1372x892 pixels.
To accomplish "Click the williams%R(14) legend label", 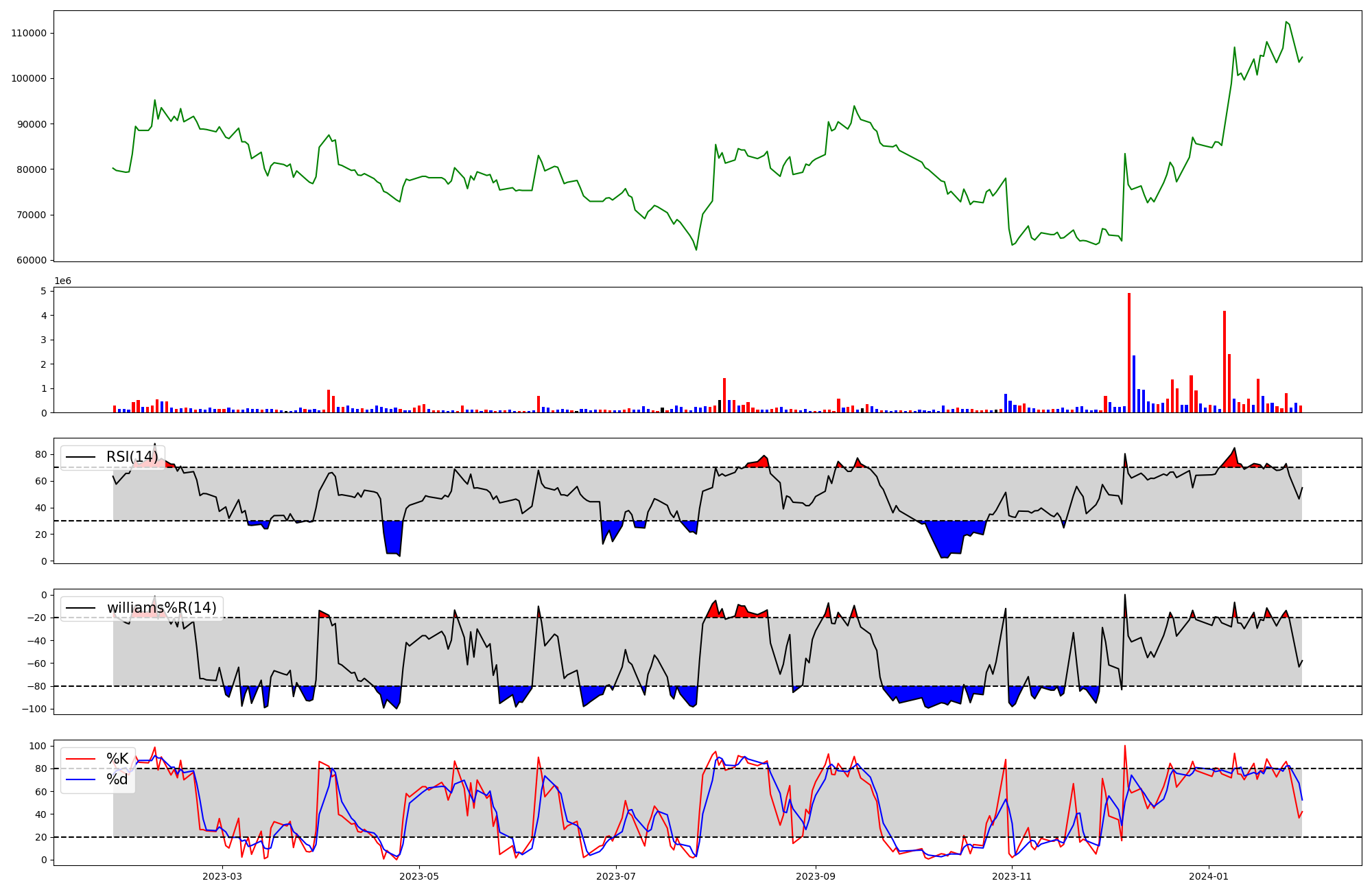I will coord(161,608).
